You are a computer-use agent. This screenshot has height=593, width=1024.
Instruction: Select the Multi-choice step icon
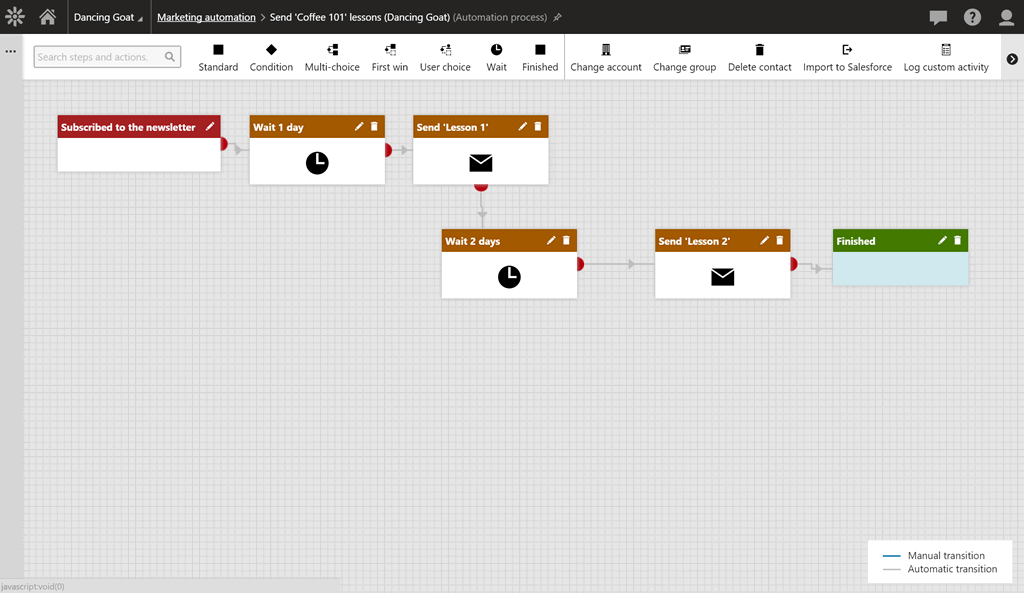point(332,57)
